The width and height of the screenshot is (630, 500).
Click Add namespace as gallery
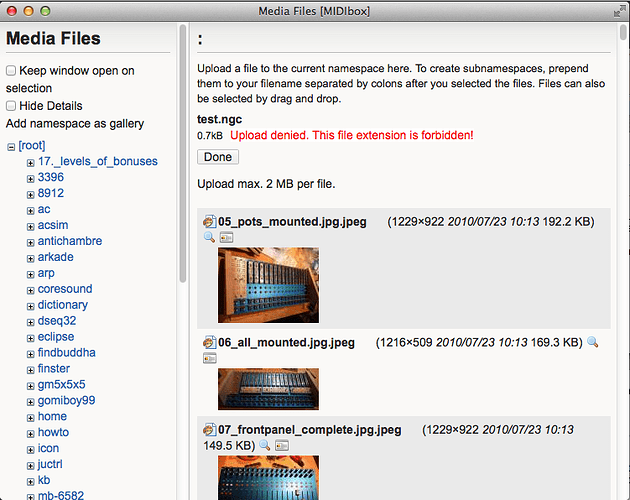75,123
